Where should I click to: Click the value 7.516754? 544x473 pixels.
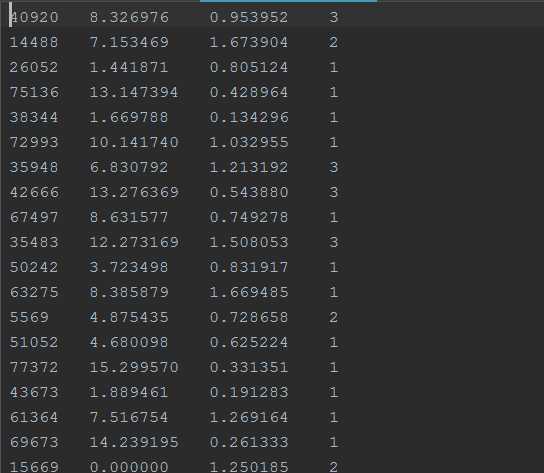pos(129,417)
